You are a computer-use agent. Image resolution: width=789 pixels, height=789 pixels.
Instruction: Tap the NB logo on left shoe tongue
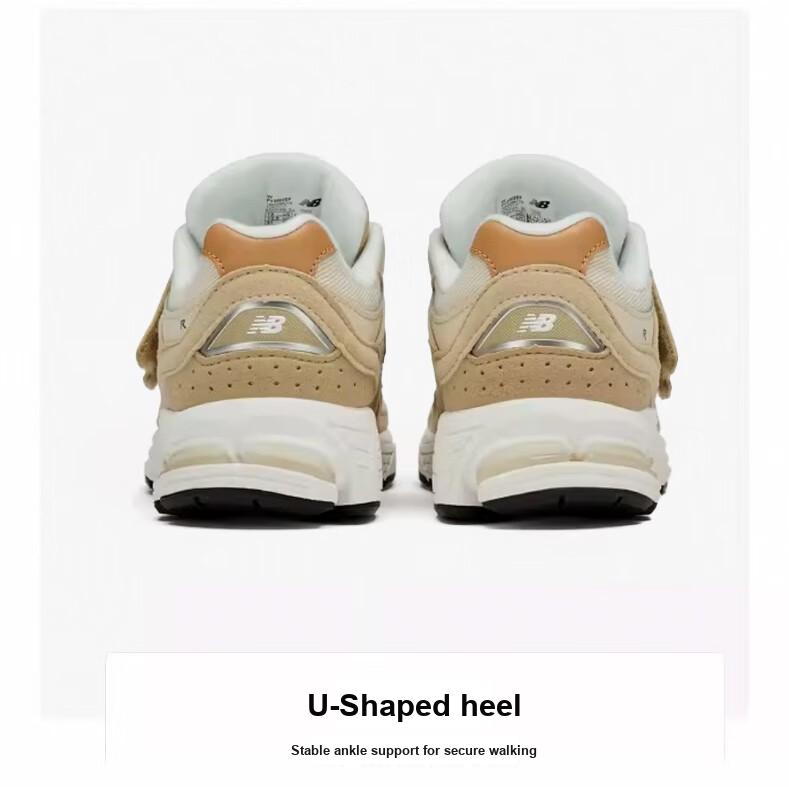coord(310,202)
